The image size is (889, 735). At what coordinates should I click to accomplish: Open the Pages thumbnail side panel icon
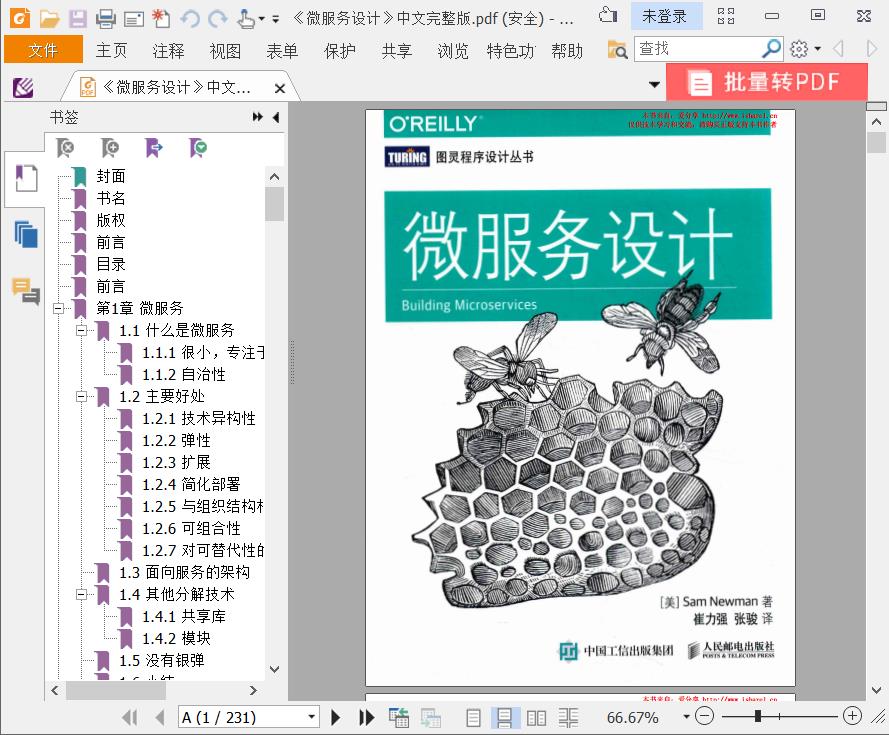click(x=26, y=234)
